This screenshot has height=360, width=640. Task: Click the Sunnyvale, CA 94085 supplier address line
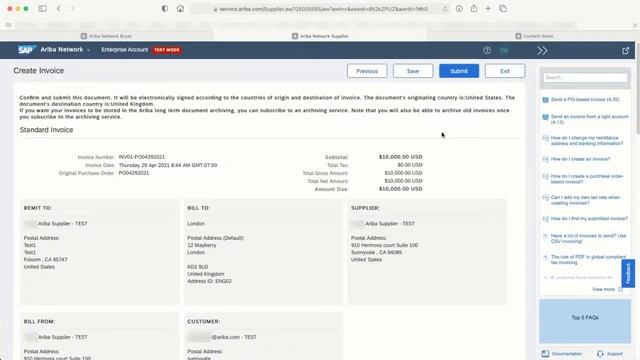(376, 253)
